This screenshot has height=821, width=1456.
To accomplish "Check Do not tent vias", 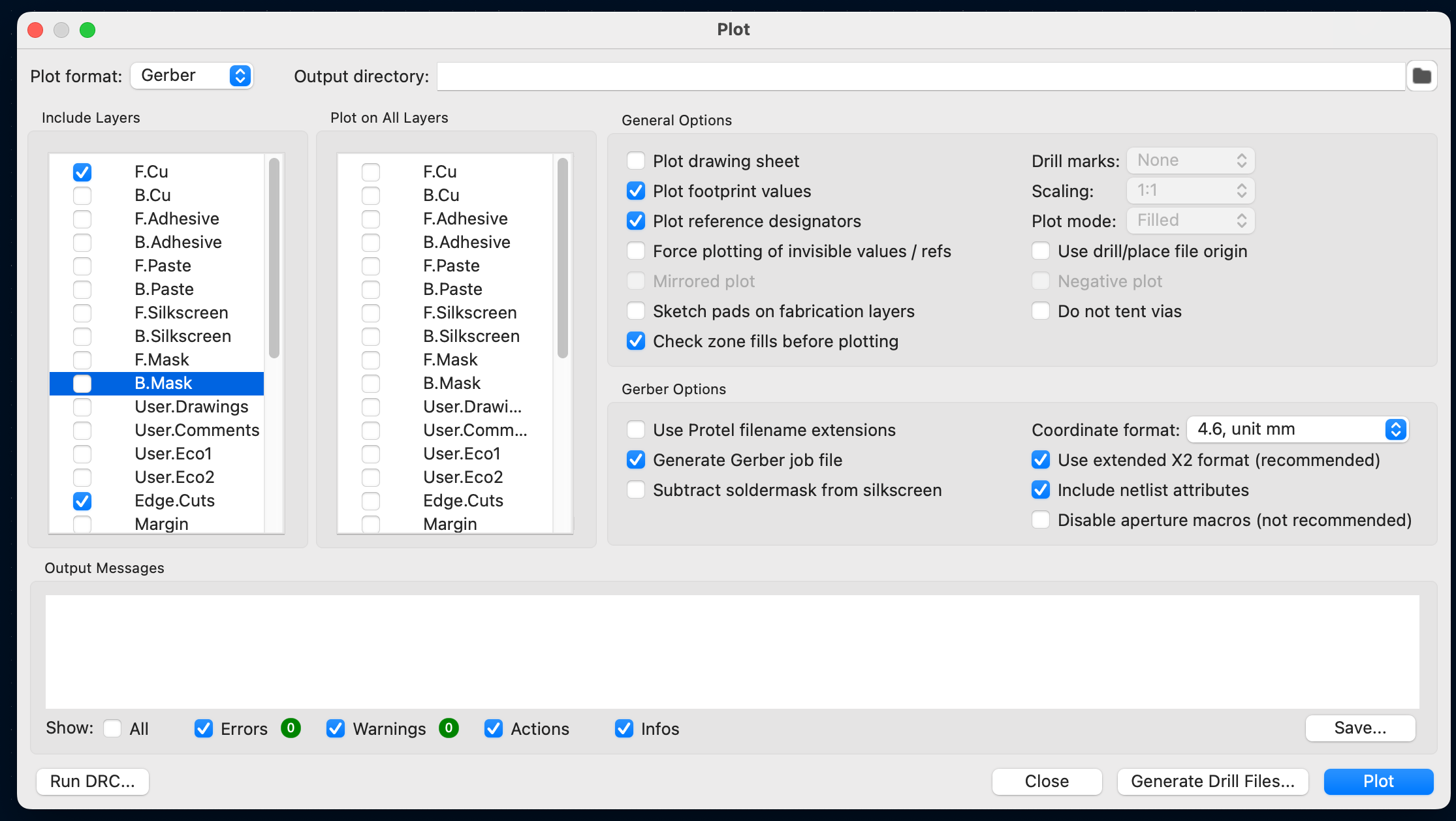I will coord(1041,311).
